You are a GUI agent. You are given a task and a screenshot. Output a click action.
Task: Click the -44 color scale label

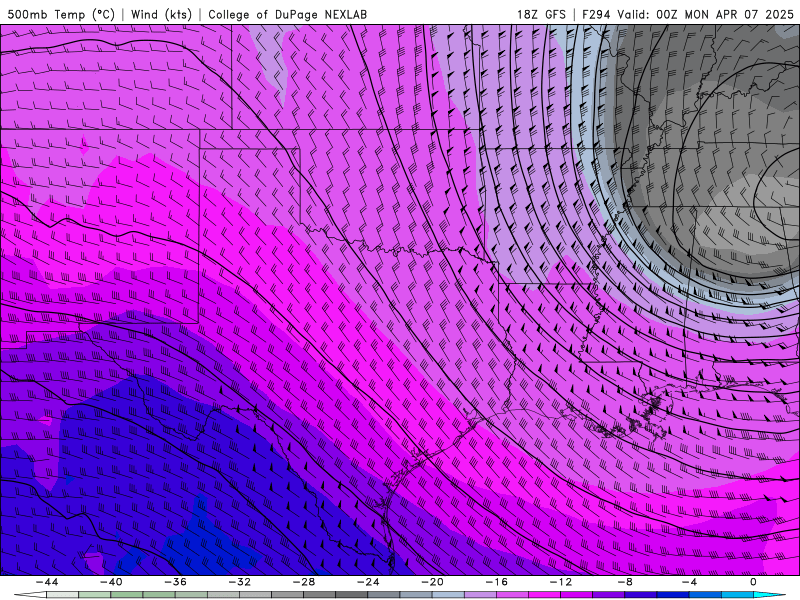(47, 582)
